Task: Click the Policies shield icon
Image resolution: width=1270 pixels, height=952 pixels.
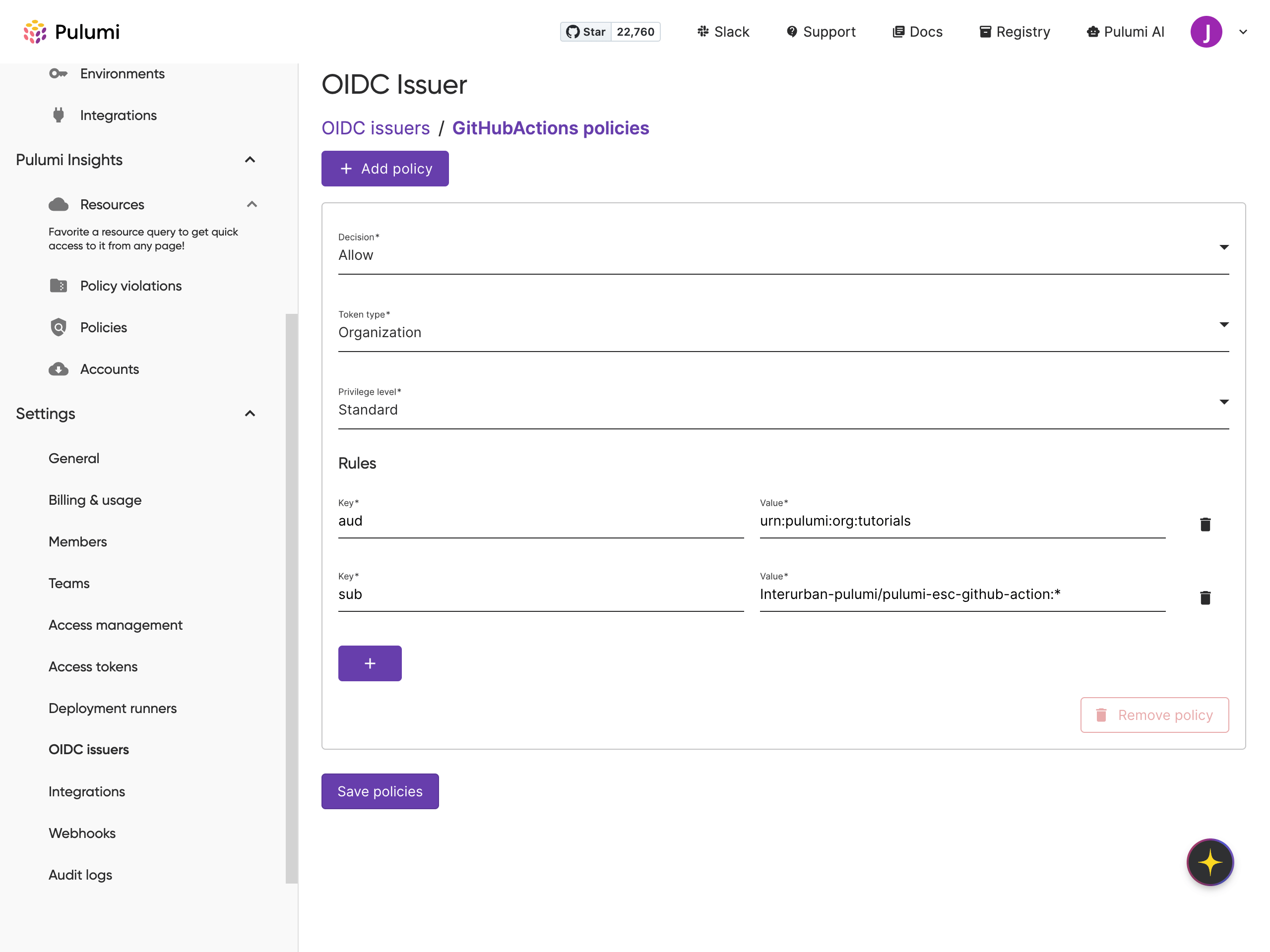Action: click(x=58, y=327)
